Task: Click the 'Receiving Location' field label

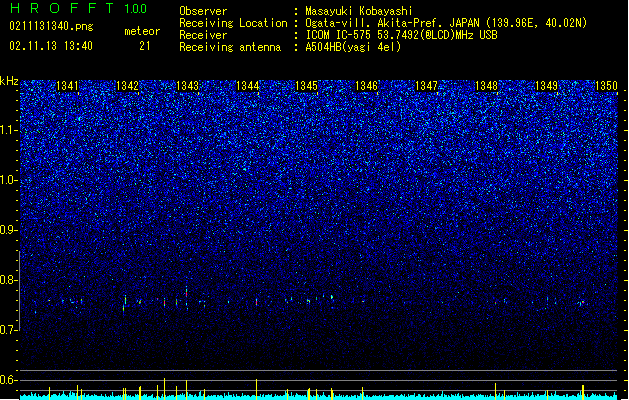Action: click(x=233, y=23)
